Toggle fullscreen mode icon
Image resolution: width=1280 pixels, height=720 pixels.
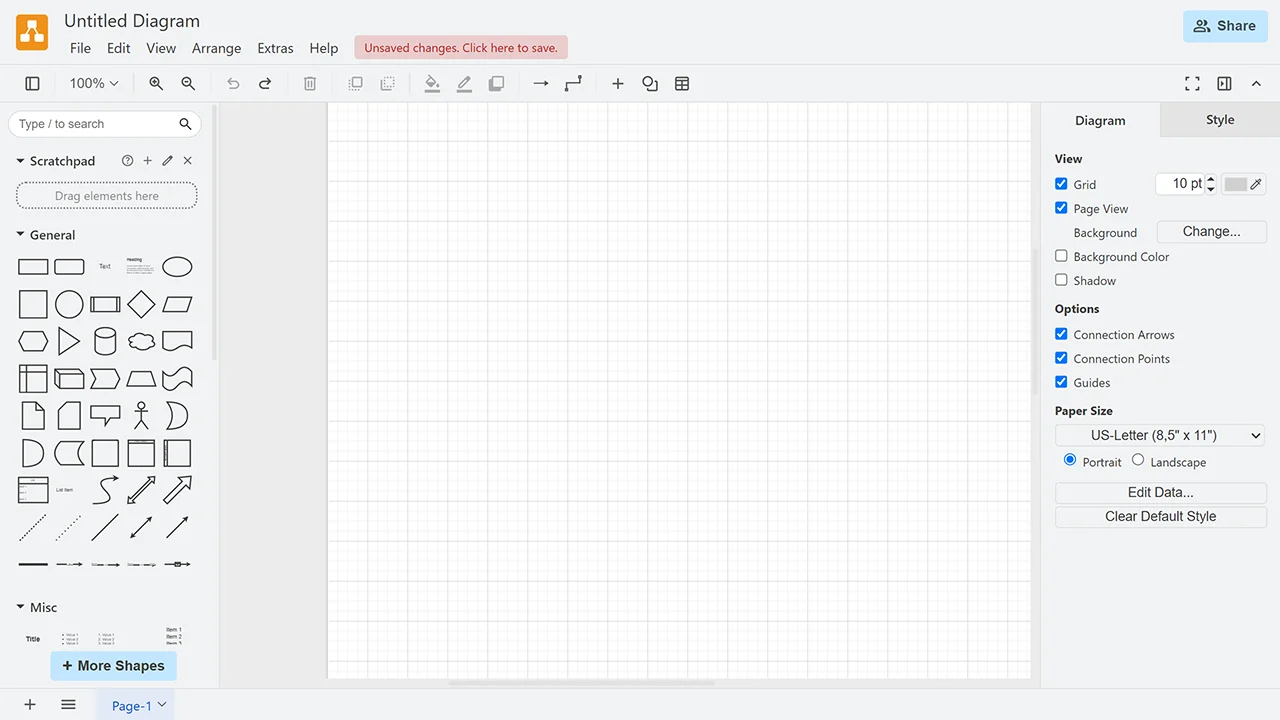(x=1192, y=84)
